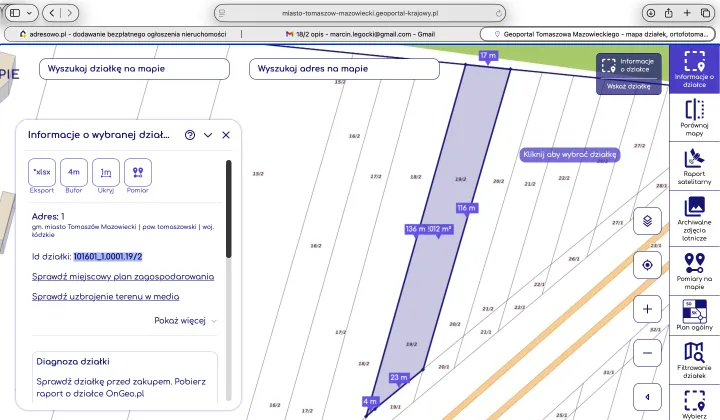Open the Informacje o działce tool
The width and height of the screenshot is (720, 420).
[694, 69]
